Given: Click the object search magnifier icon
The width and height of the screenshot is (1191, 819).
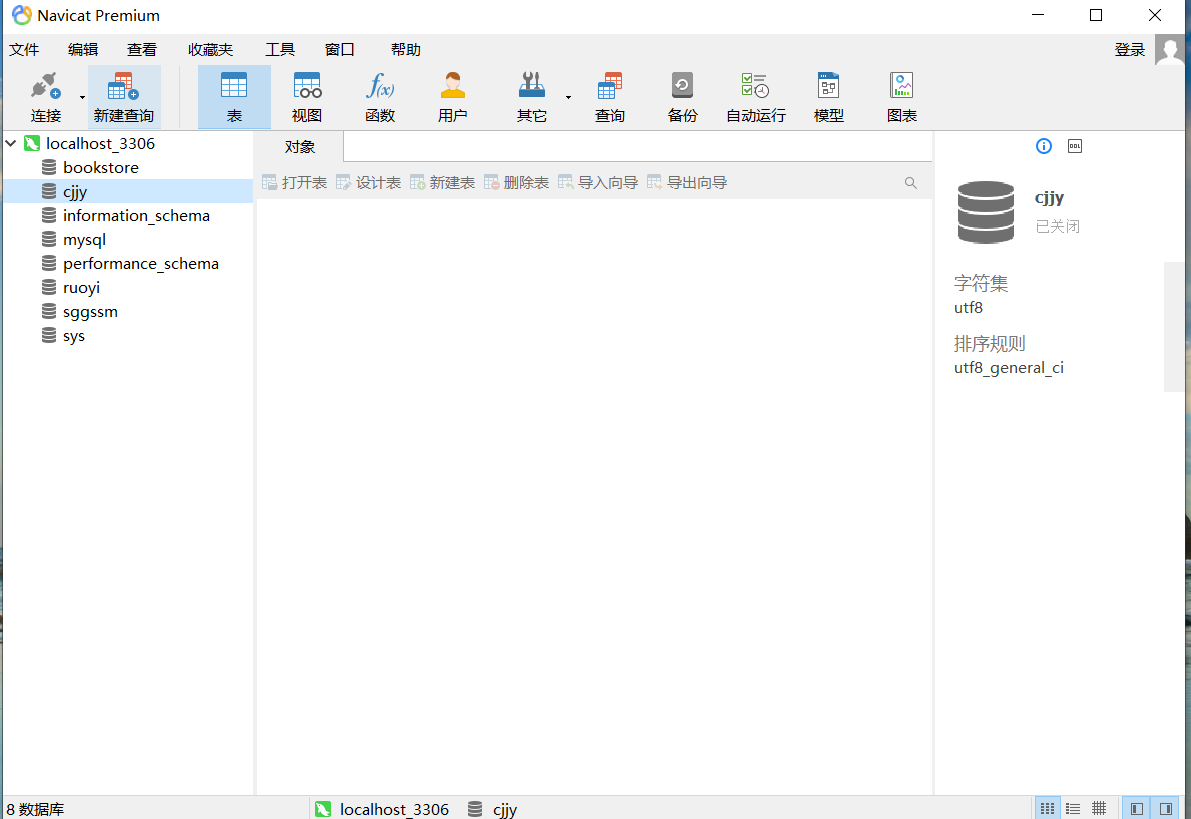Looking at the screenshot, I should click(911, 183).
